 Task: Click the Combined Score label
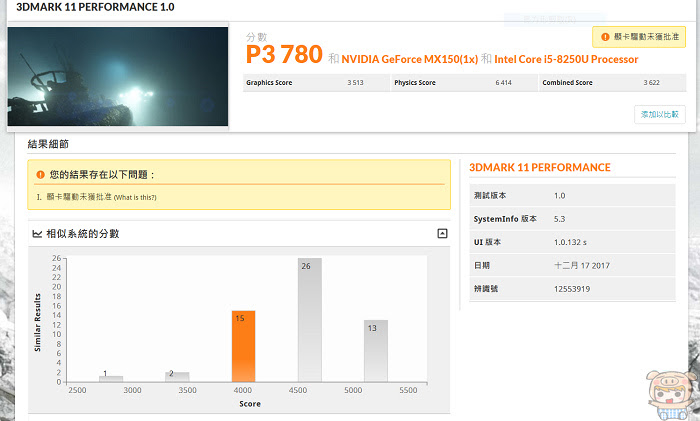(x=567, y=83)
